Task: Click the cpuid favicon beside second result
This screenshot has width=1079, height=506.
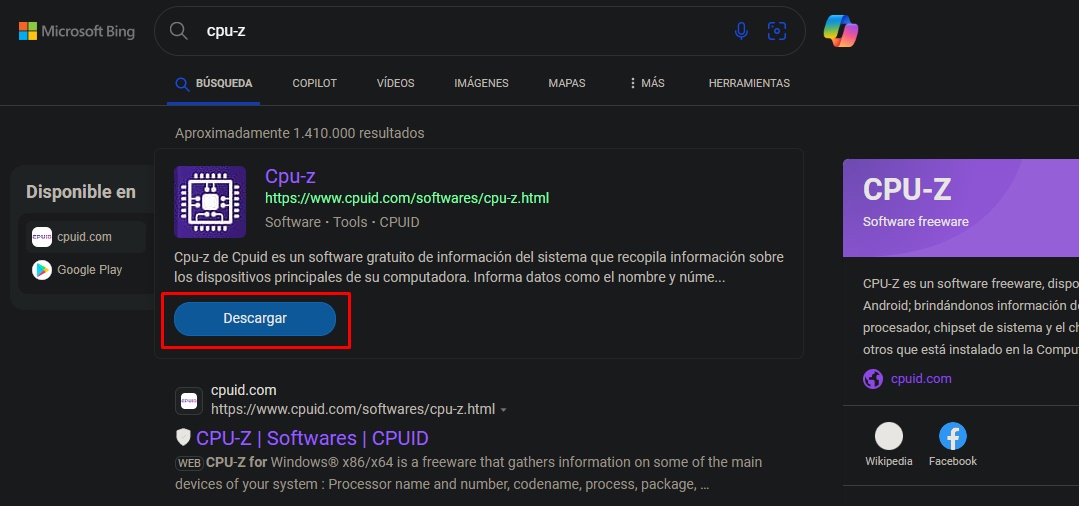Action: tap(189, 401)
